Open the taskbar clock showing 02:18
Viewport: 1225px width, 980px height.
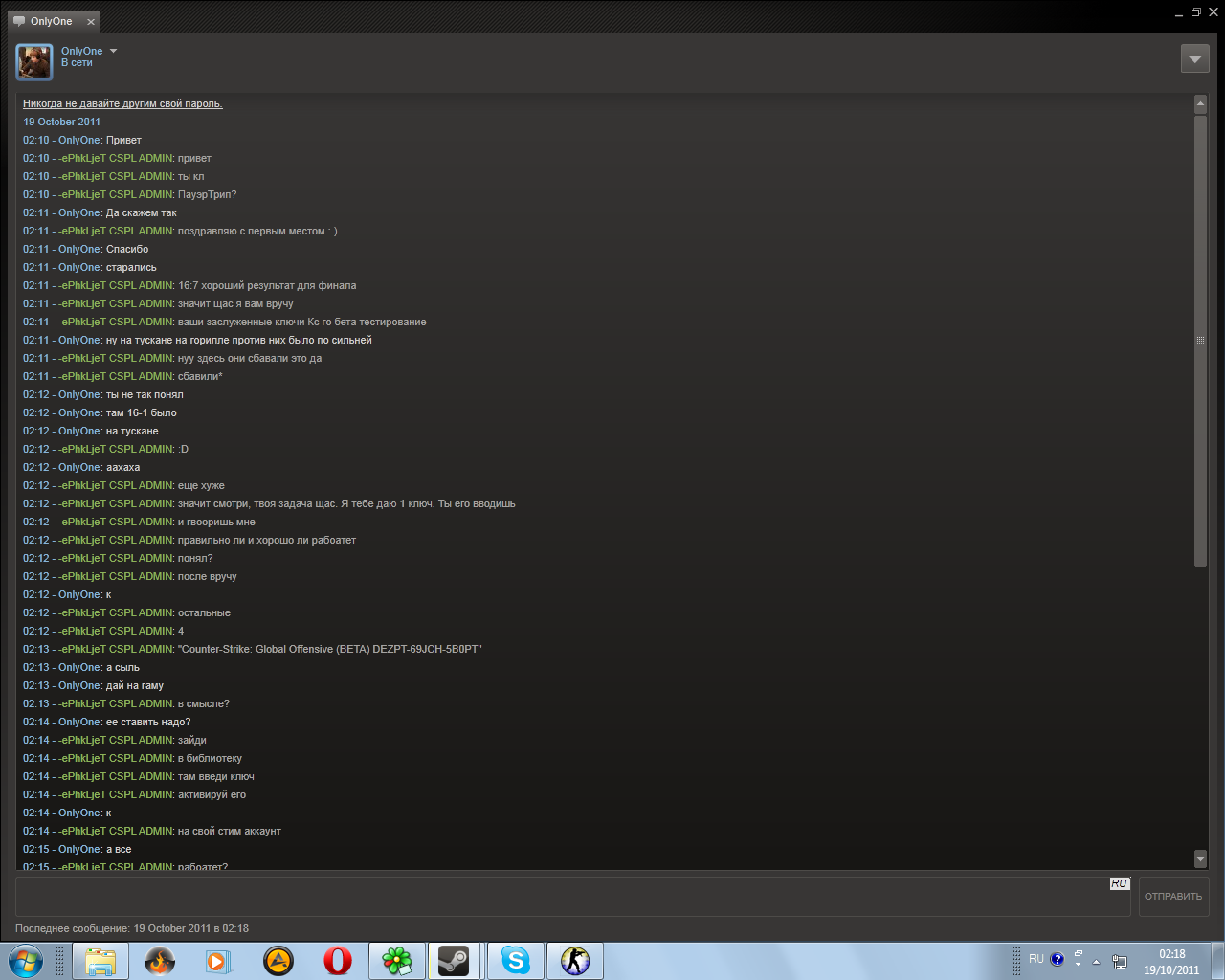[1171, 961]
